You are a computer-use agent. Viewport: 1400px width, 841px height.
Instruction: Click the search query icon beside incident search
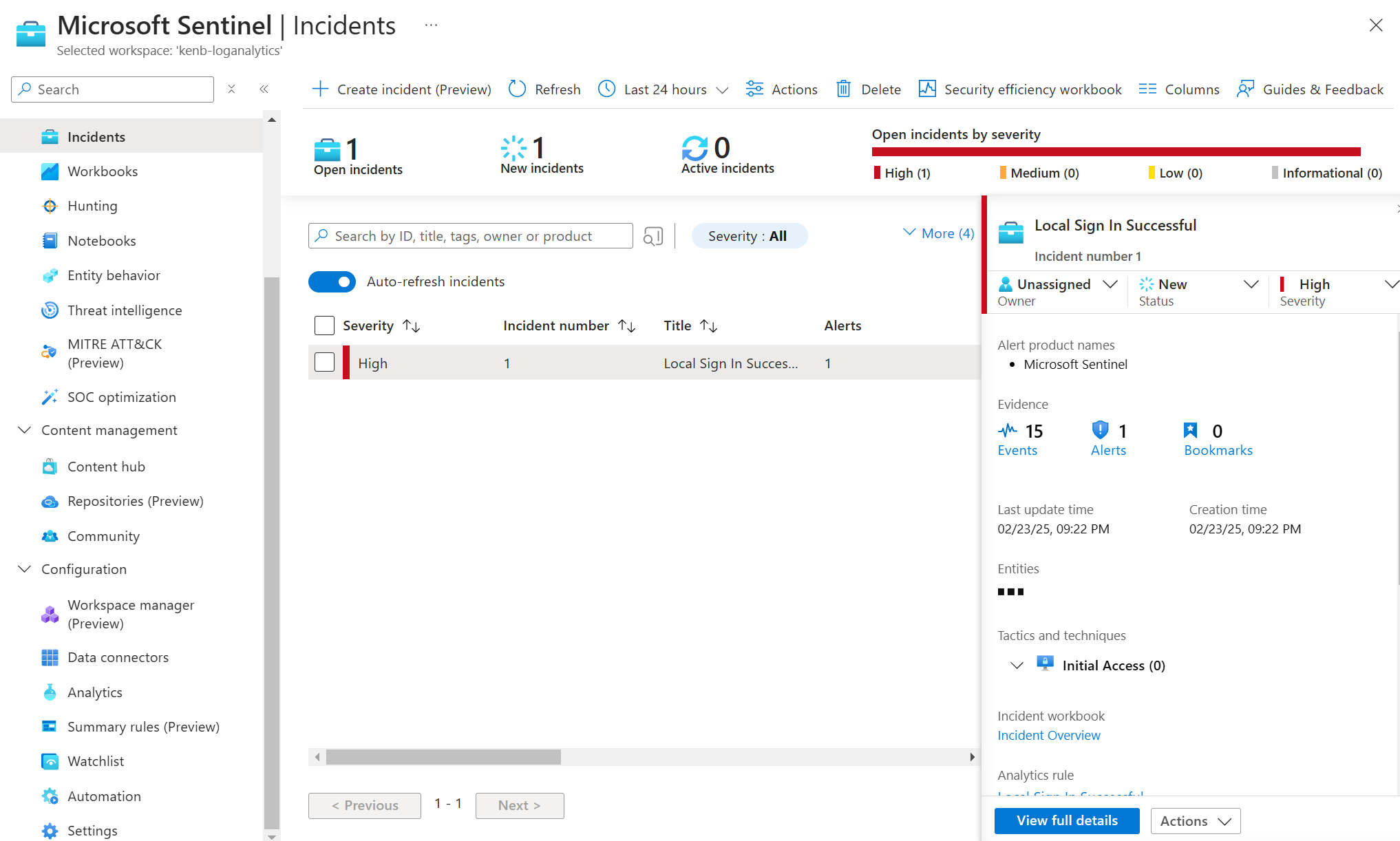point(653,236)
